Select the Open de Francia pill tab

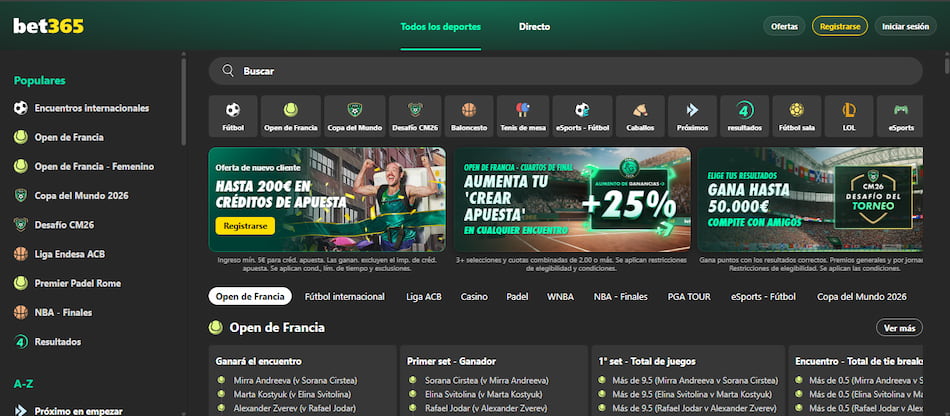pos(250,296)
